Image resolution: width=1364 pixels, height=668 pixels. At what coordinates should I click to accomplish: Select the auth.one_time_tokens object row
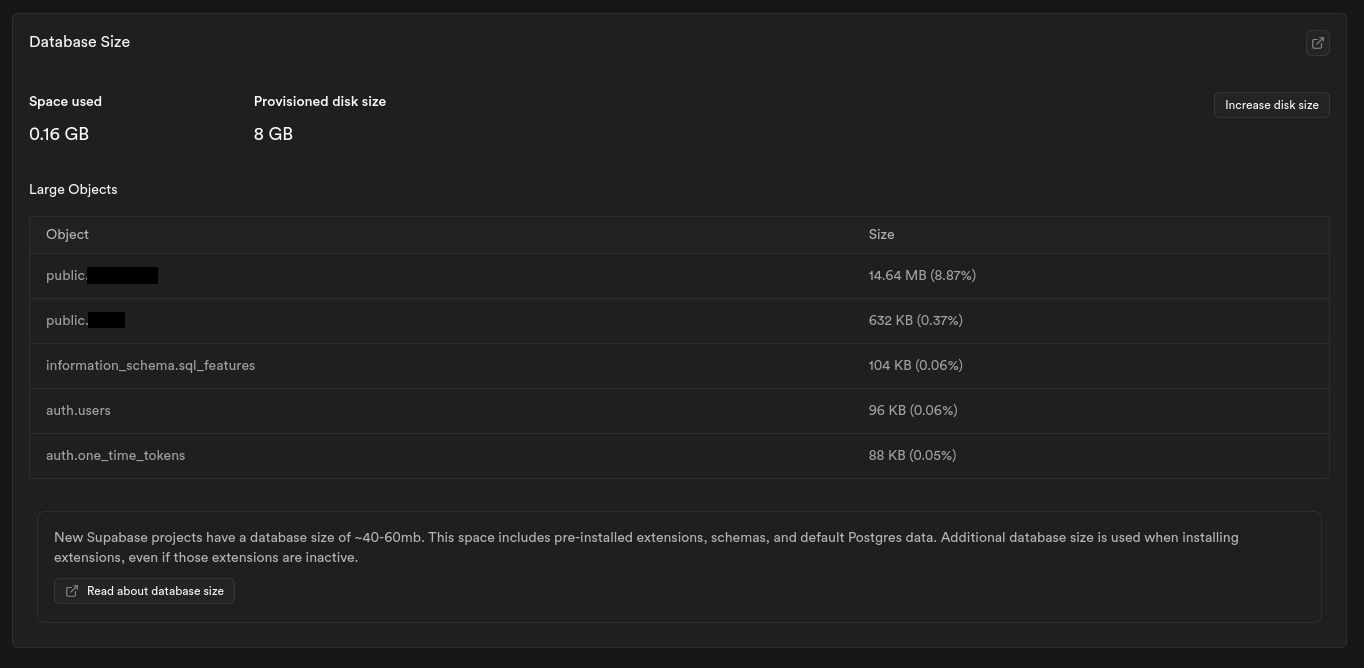pos(115,455)
